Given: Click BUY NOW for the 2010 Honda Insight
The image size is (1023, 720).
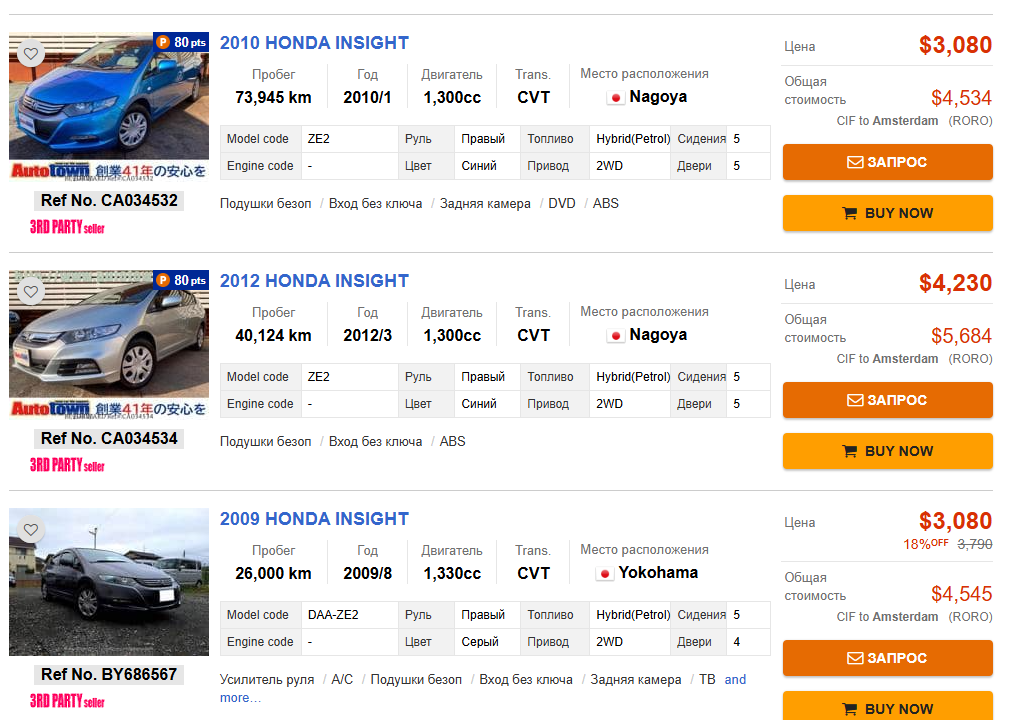Looking at the screenshot, I should point(887,213).
